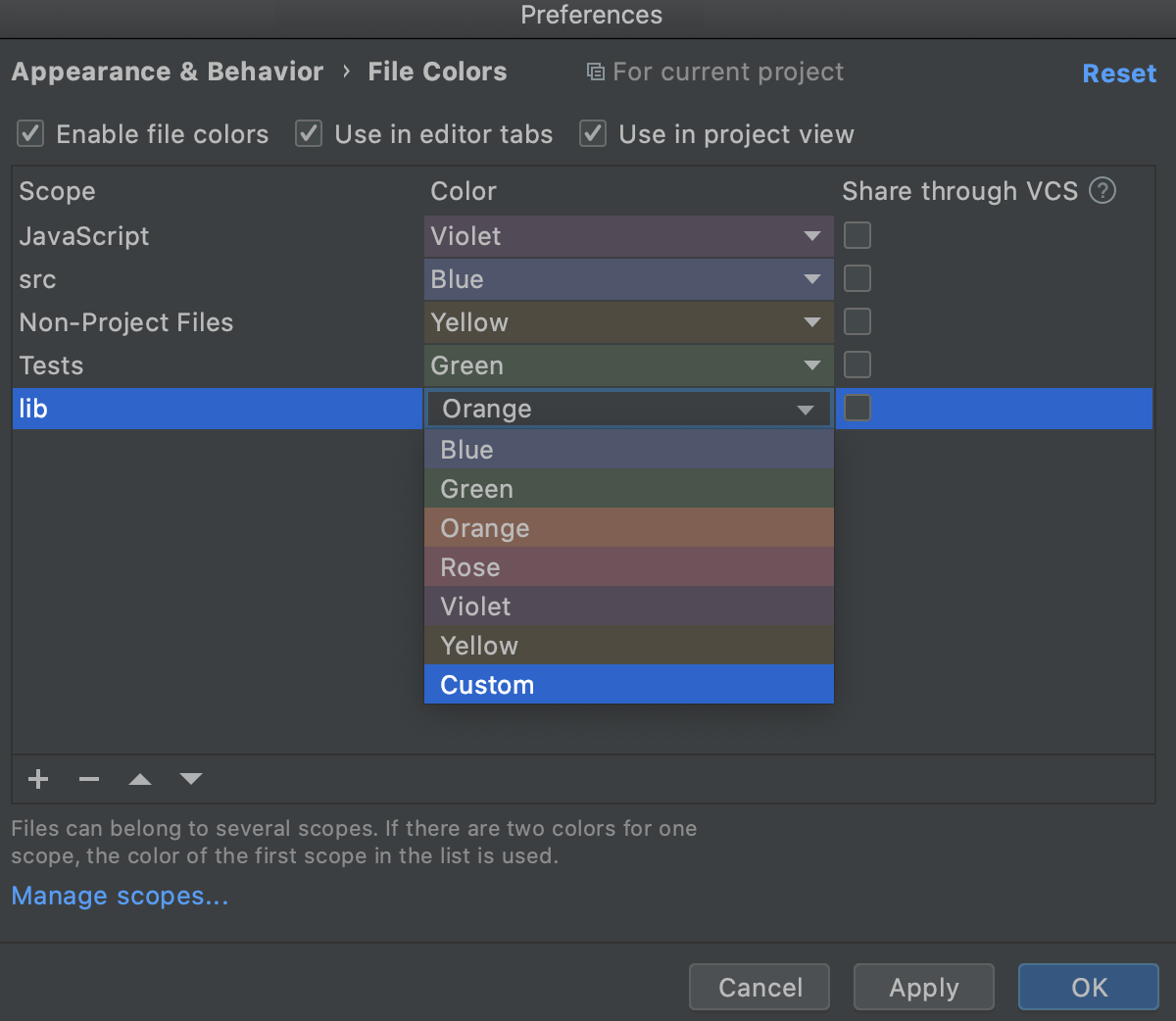Open Yellow color dropdown for Non-Project Files
The width and height of the screenshot is (1176, 1021).
pos(629,322)
